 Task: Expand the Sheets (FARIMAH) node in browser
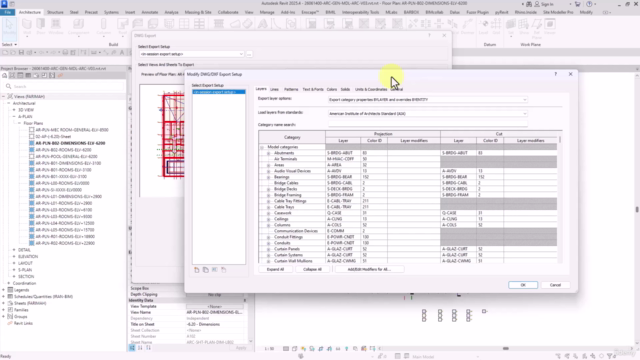point(4,303)
